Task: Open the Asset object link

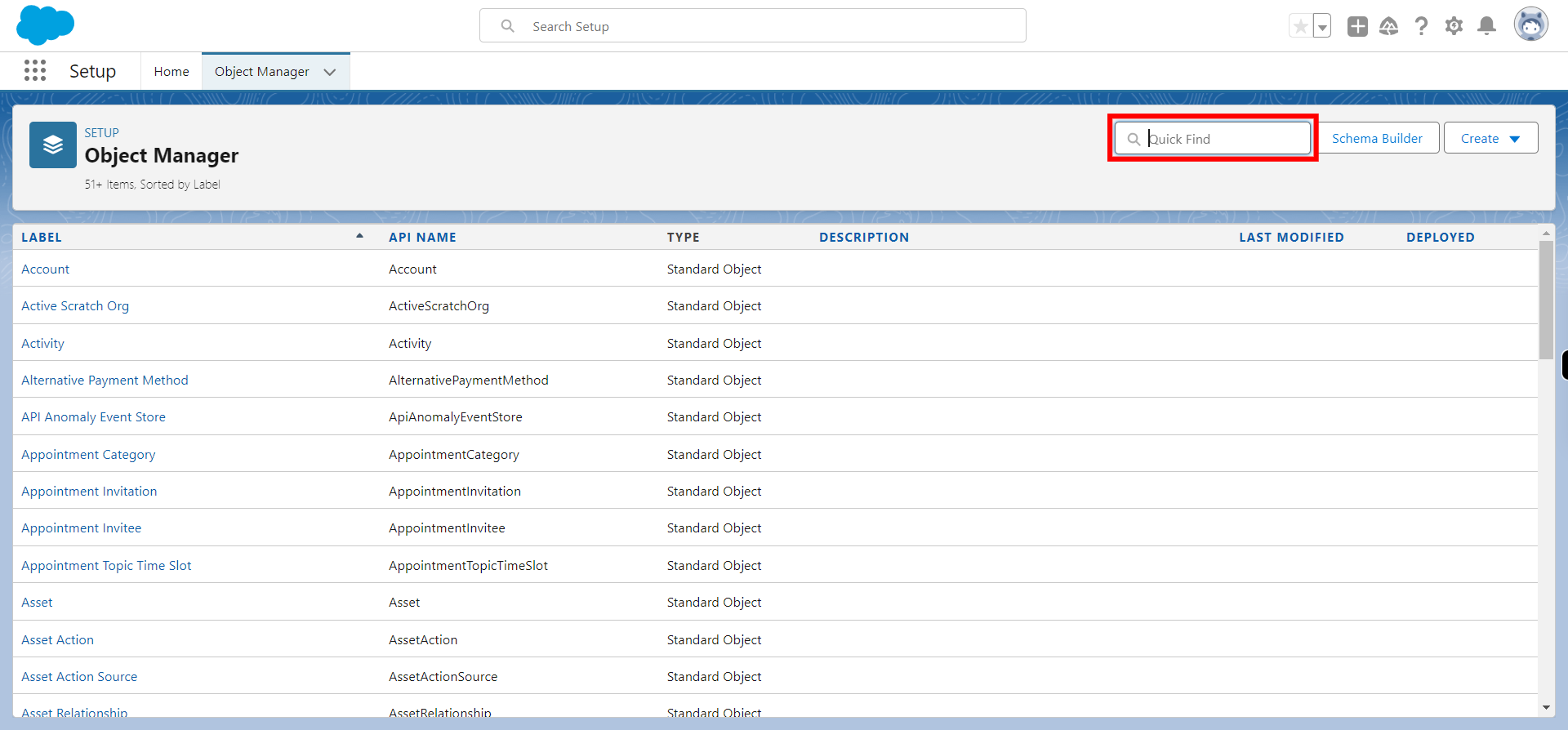Action: [x=37, y=602]
